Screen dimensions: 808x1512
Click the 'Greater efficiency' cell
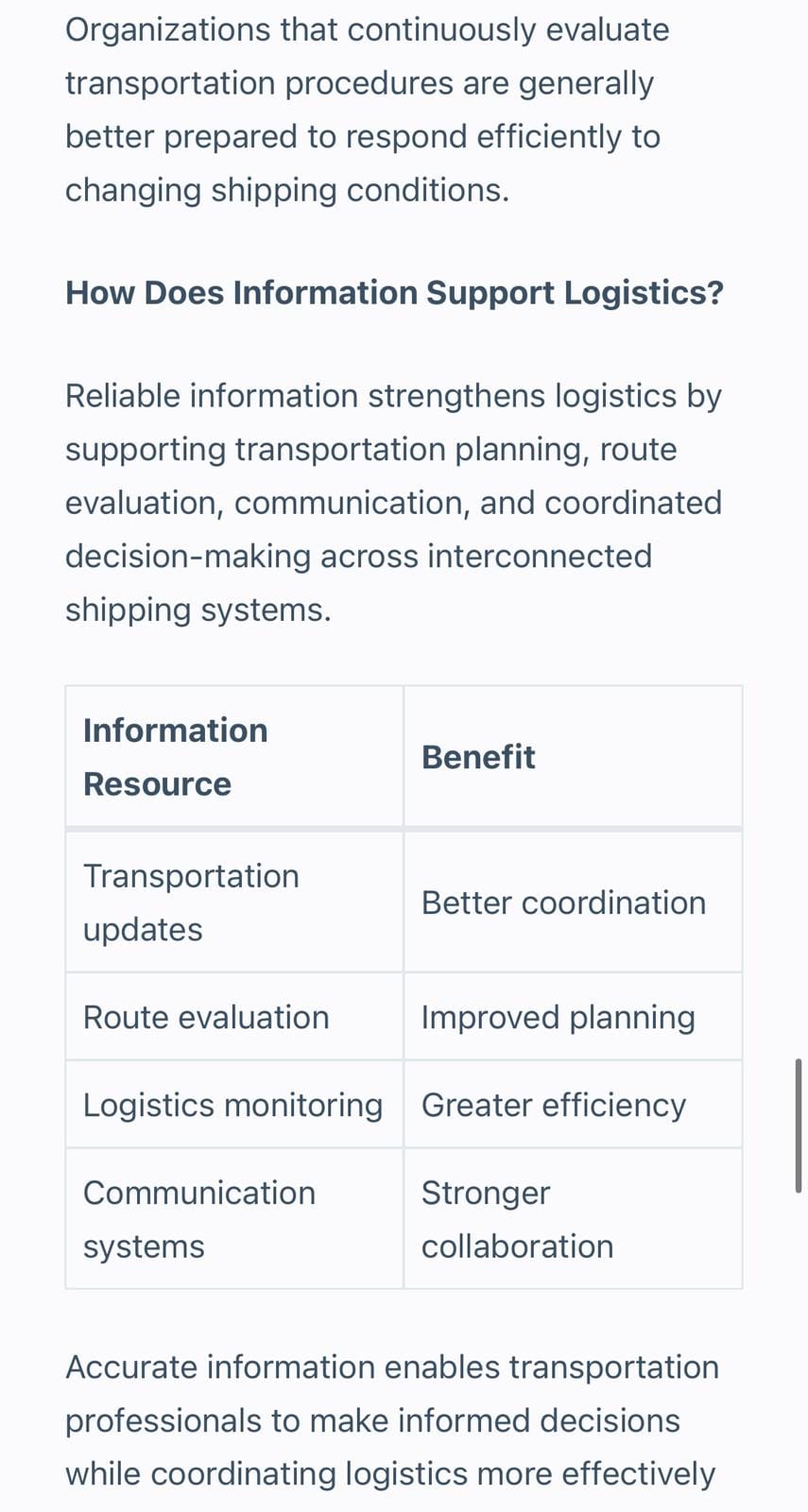point(573,1105)
